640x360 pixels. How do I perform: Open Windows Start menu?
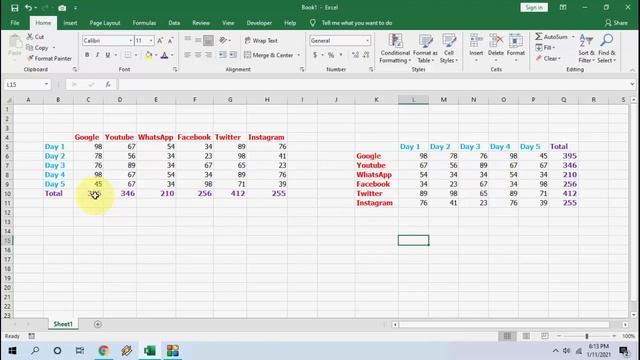point(12,351)
